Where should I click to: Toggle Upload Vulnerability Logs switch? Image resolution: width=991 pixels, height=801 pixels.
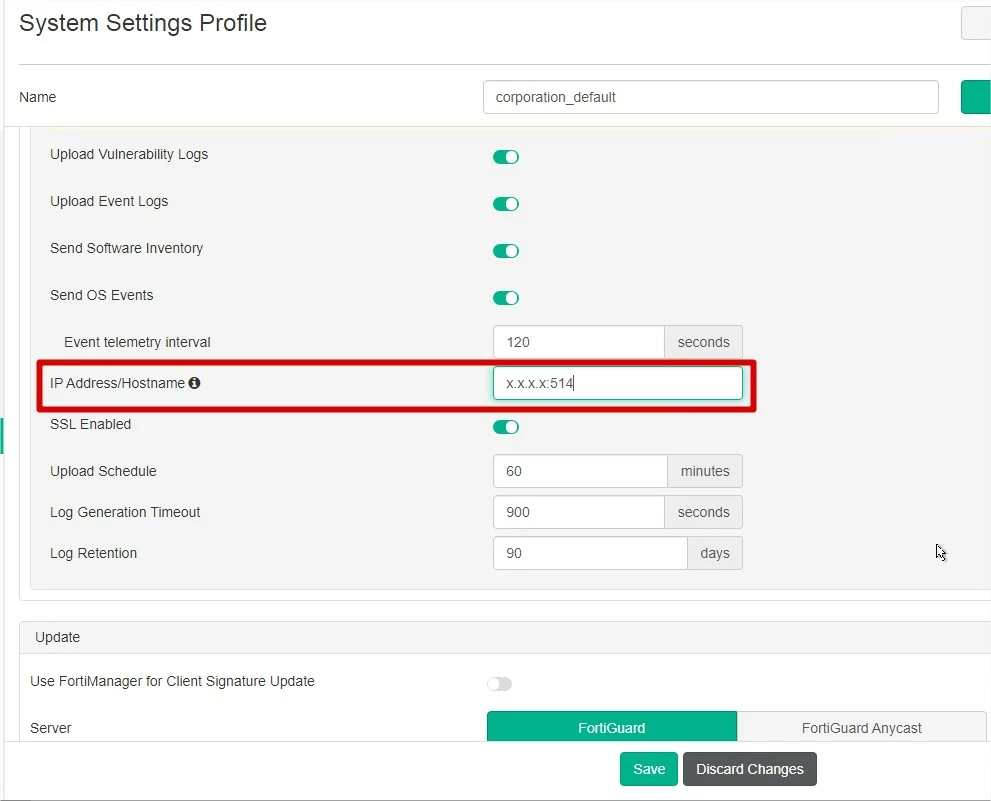[506, 157]
